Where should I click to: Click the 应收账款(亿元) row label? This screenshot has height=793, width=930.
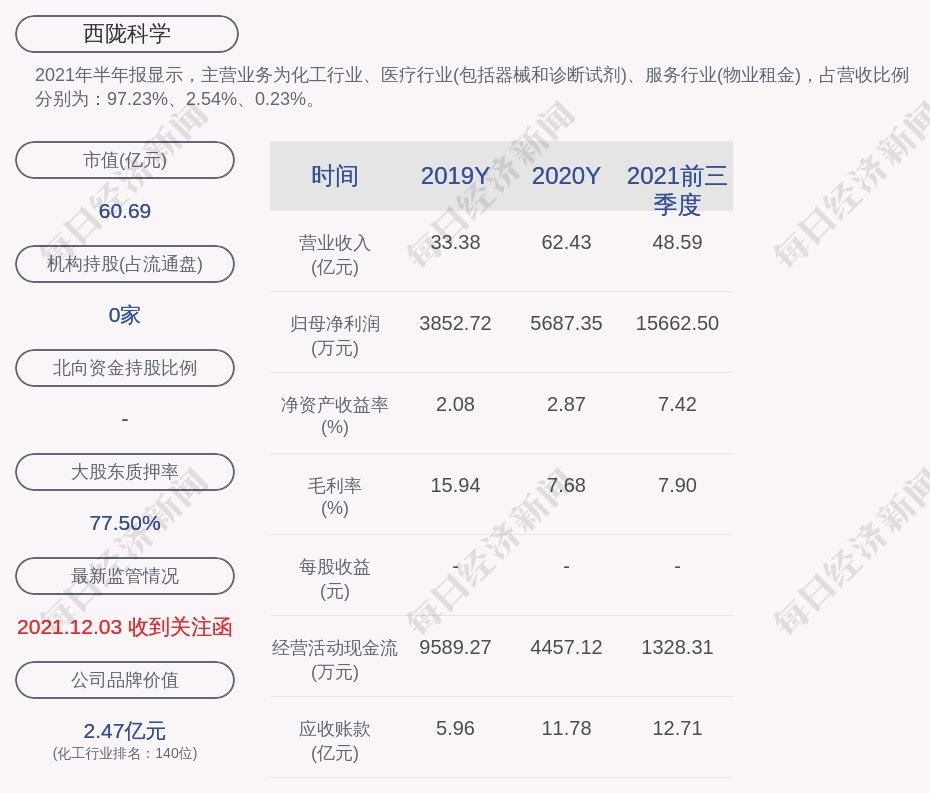click(335, 741)
